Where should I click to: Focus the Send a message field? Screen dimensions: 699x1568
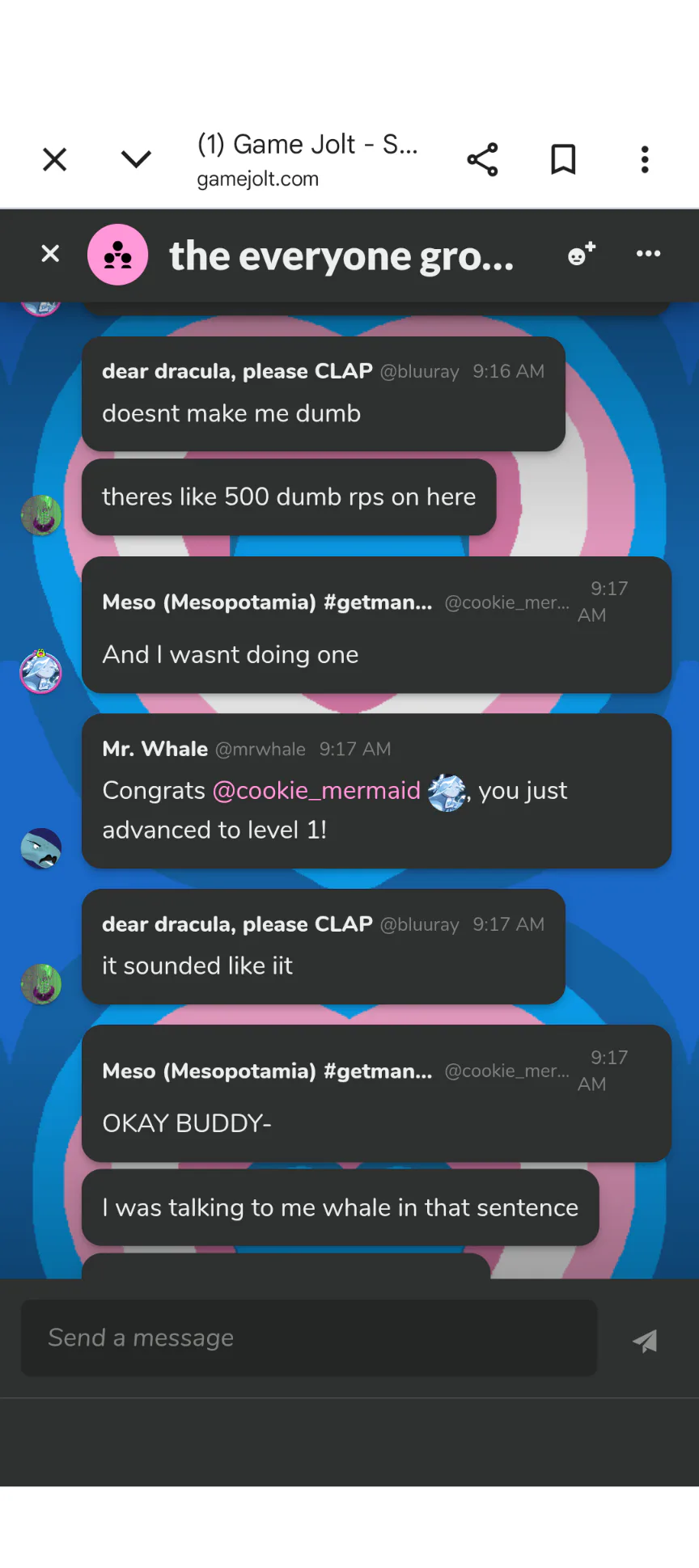click(x=309, y=1338)
